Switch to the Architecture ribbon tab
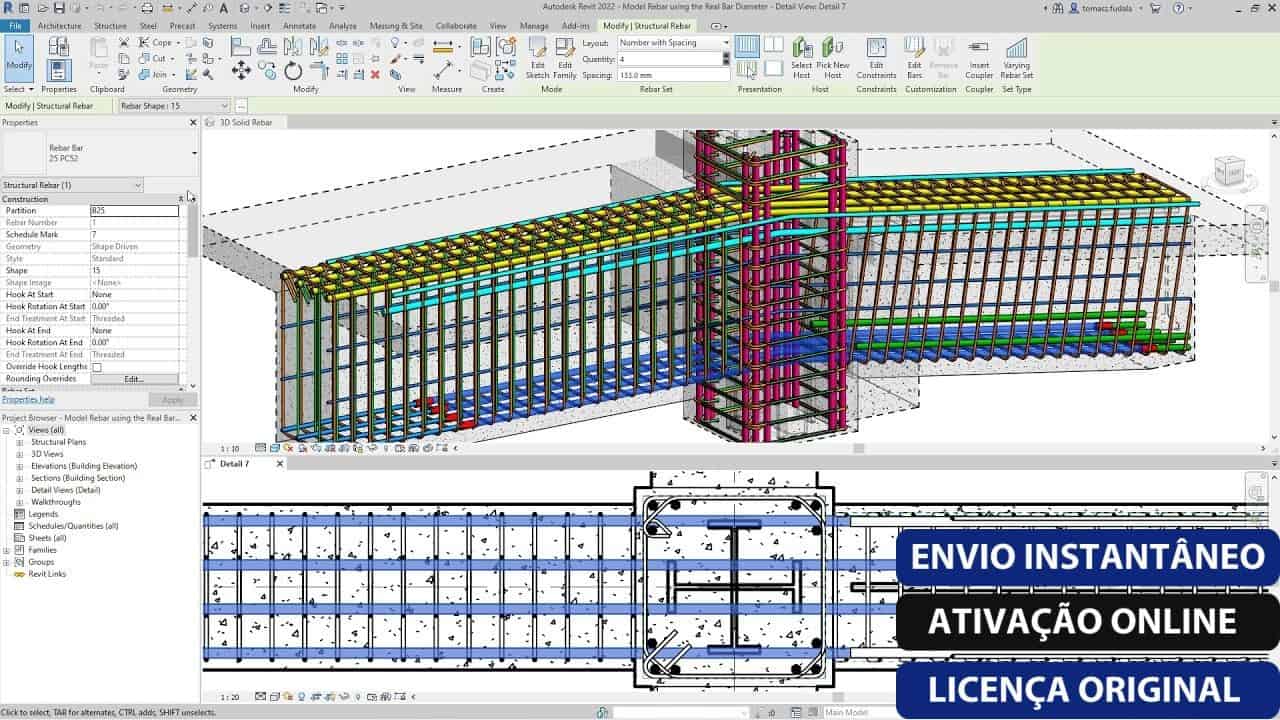This screenshot has height=720, width=1280. pyautogui.click(x=60, y=25)
